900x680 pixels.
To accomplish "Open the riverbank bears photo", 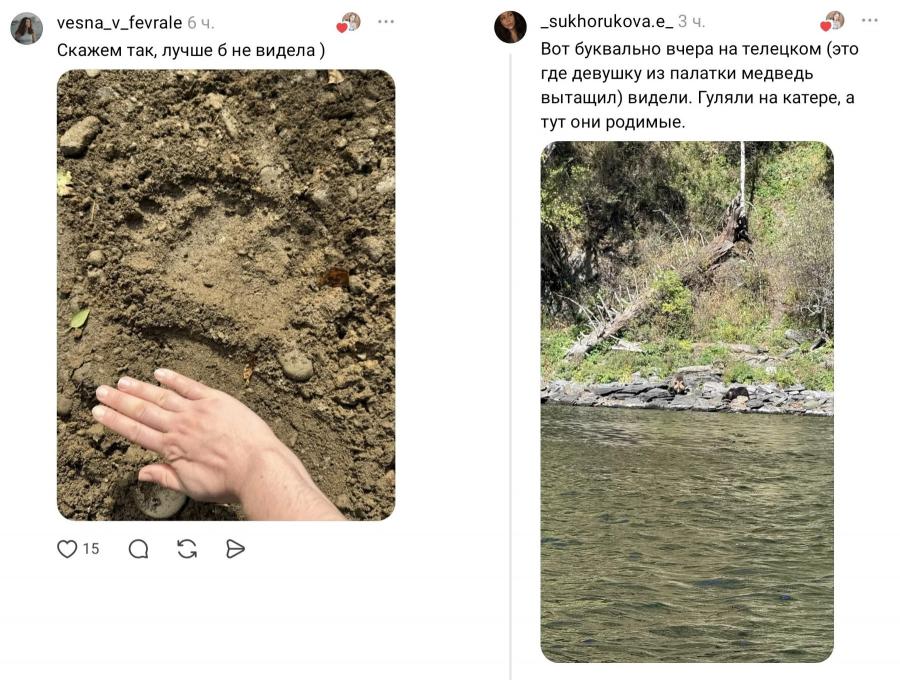I will point(687,402).
